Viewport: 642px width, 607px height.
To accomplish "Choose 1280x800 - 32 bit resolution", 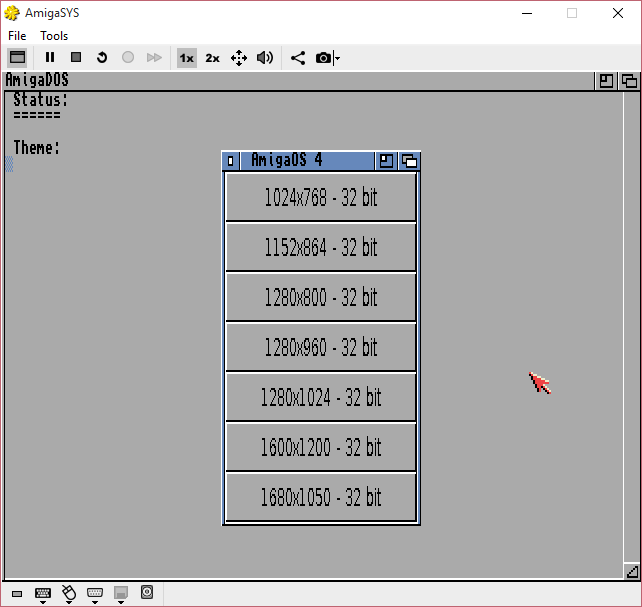I will [321, 297].
